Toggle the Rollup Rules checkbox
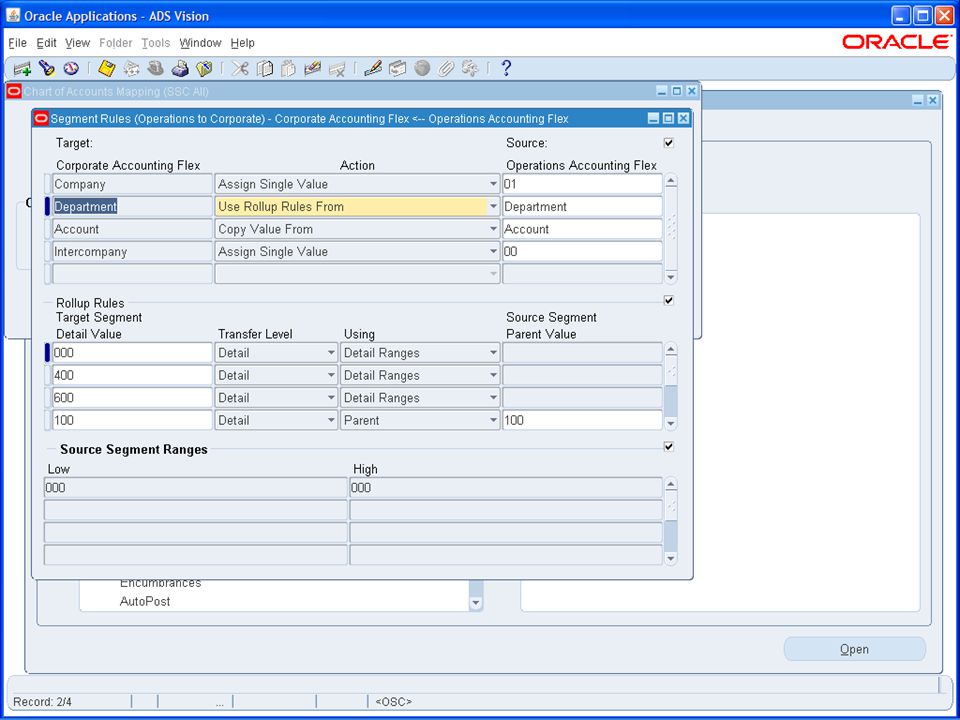The width and height of the screenshot is (960, 720). pos(669,301)
